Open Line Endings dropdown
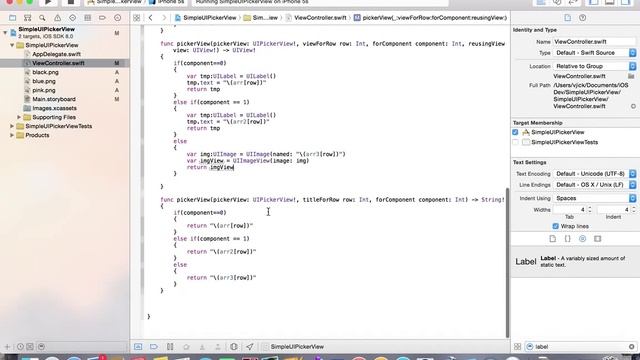Viewport: 640px width, 360px height. coord(594,185)
